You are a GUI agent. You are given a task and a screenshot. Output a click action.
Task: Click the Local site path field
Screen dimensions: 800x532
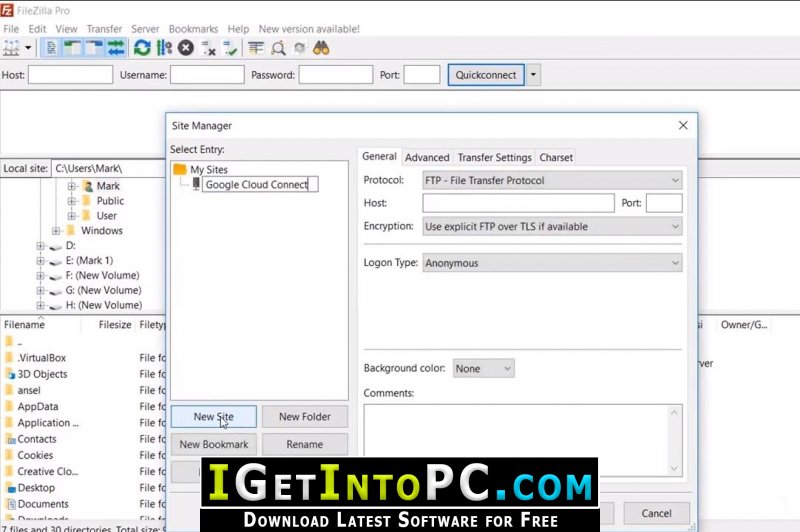[108, 168]
